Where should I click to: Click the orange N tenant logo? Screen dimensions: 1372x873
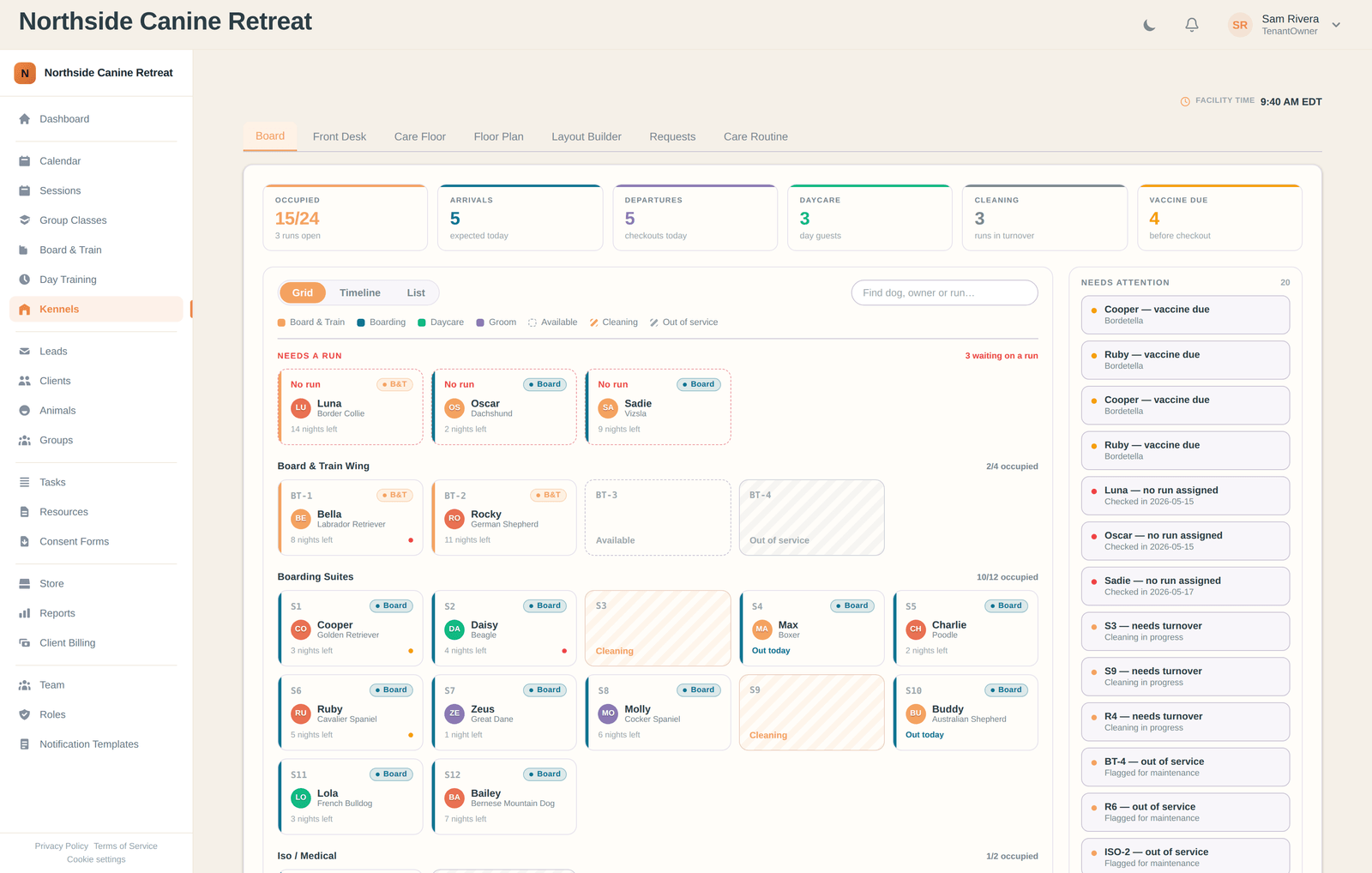(x=25, y=73)
